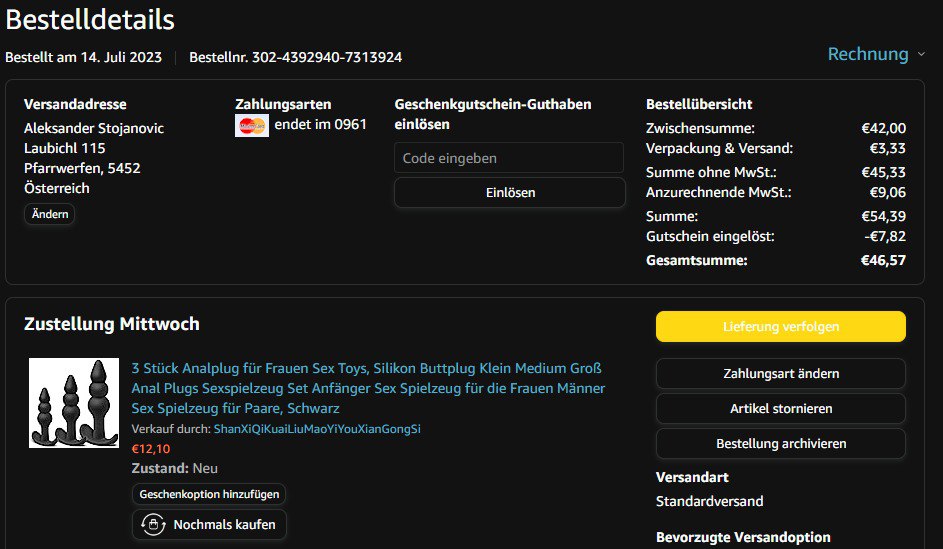Click the Mastercard payment card icon

(252, 126)
